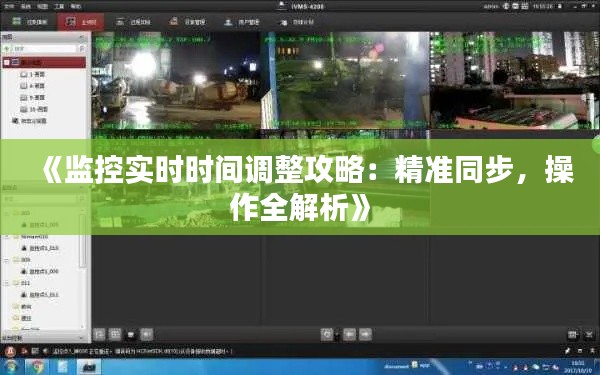Click the view search input field

pyautogui.click(x=43, y=49)
